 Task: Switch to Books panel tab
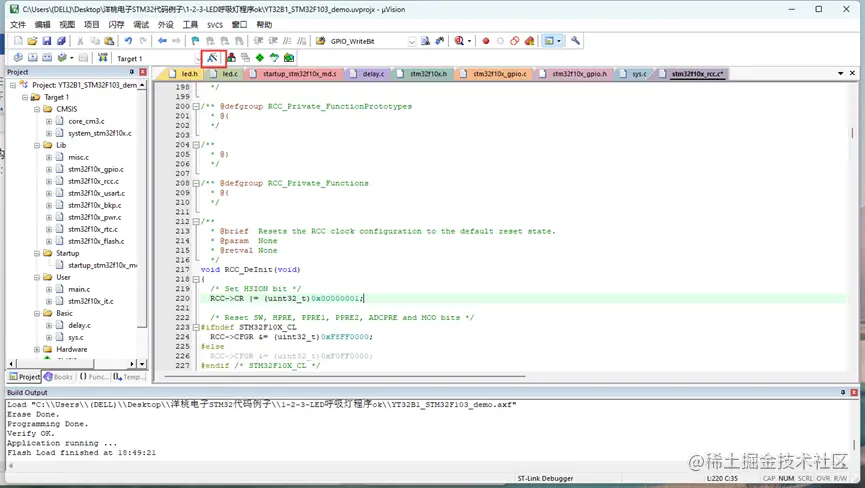coord(58,377)
